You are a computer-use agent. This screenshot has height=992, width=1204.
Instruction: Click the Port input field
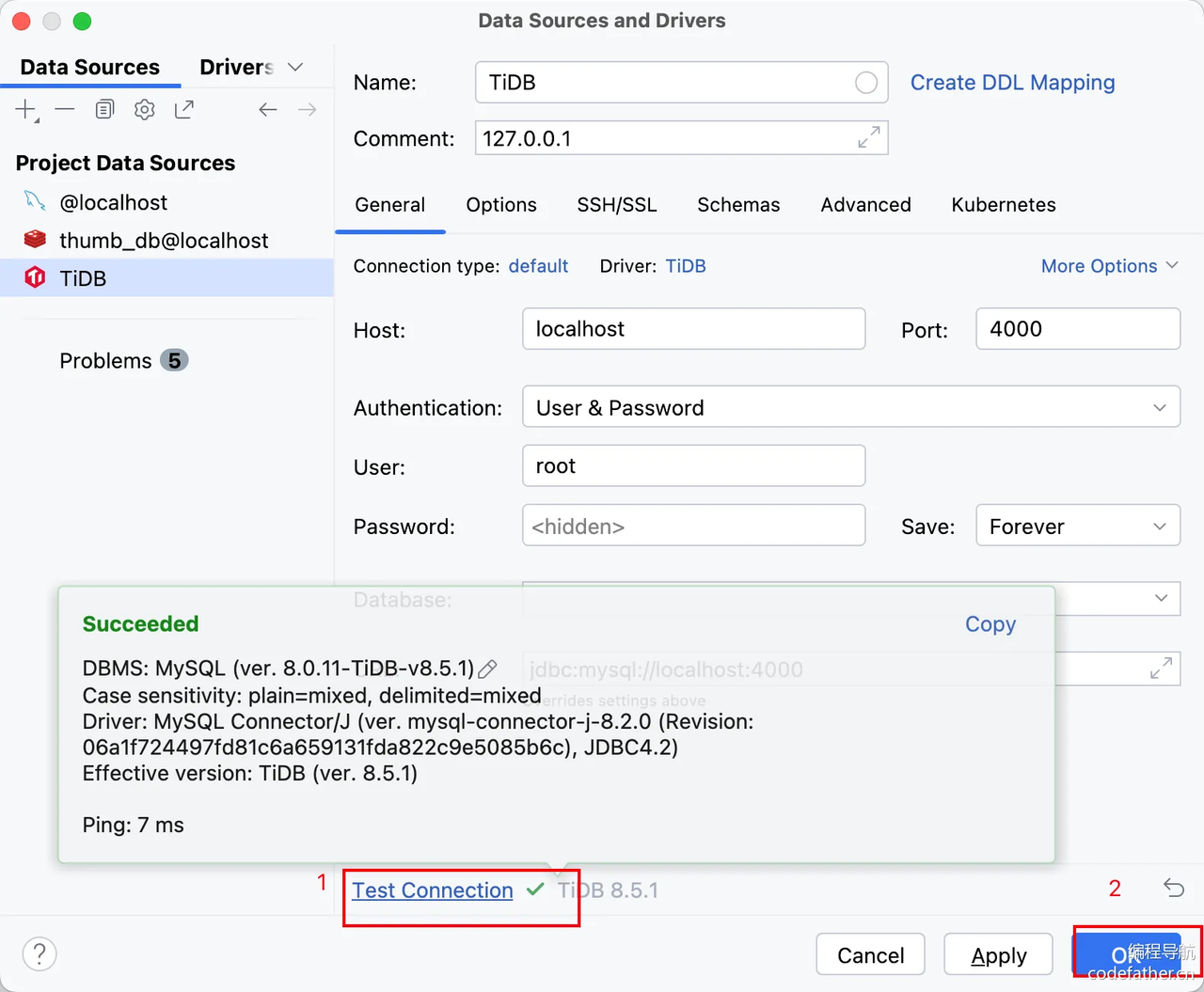pyautogui.click(x=1078, y=329)
